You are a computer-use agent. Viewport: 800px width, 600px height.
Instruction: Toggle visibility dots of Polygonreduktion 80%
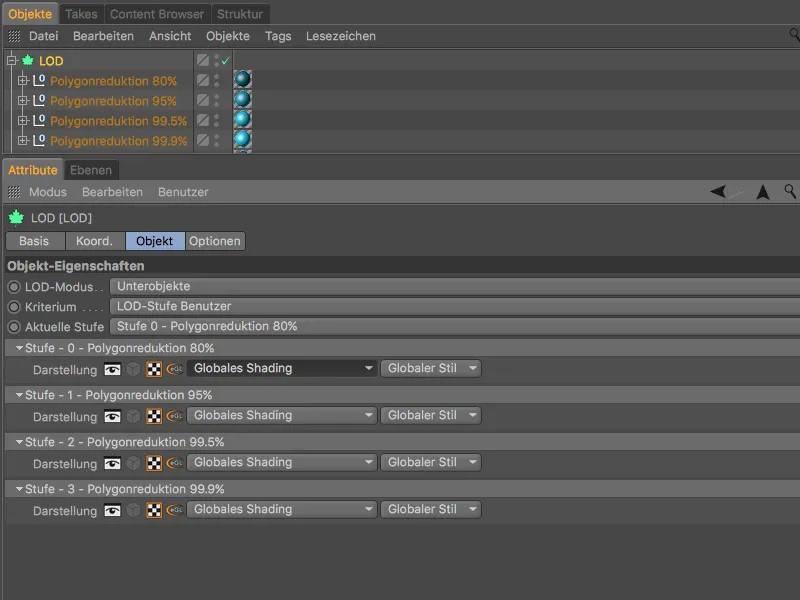pyautogui.click(x=216, y=80)
